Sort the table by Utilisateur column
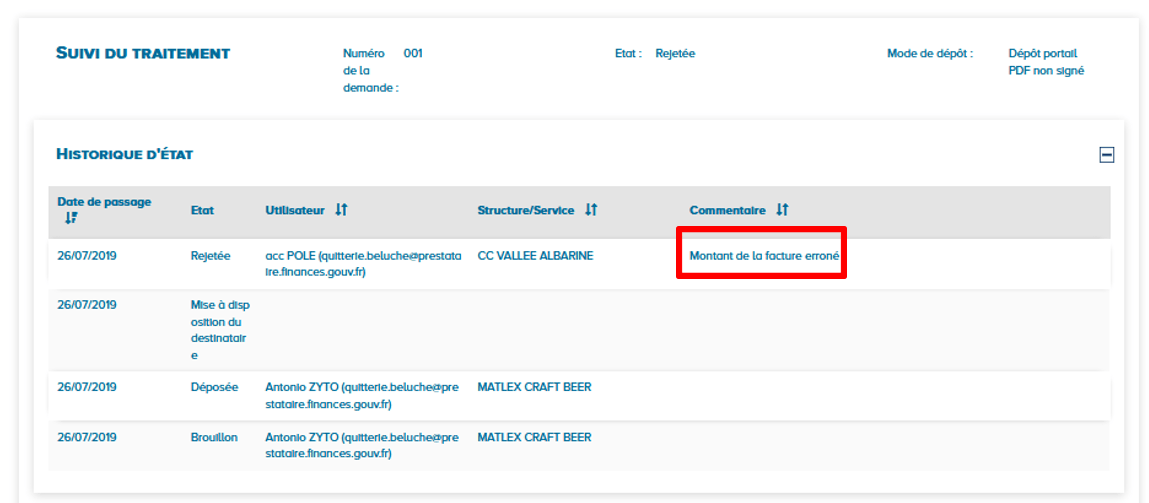Viewport: 1149px width, 503px height. (341, 210)
